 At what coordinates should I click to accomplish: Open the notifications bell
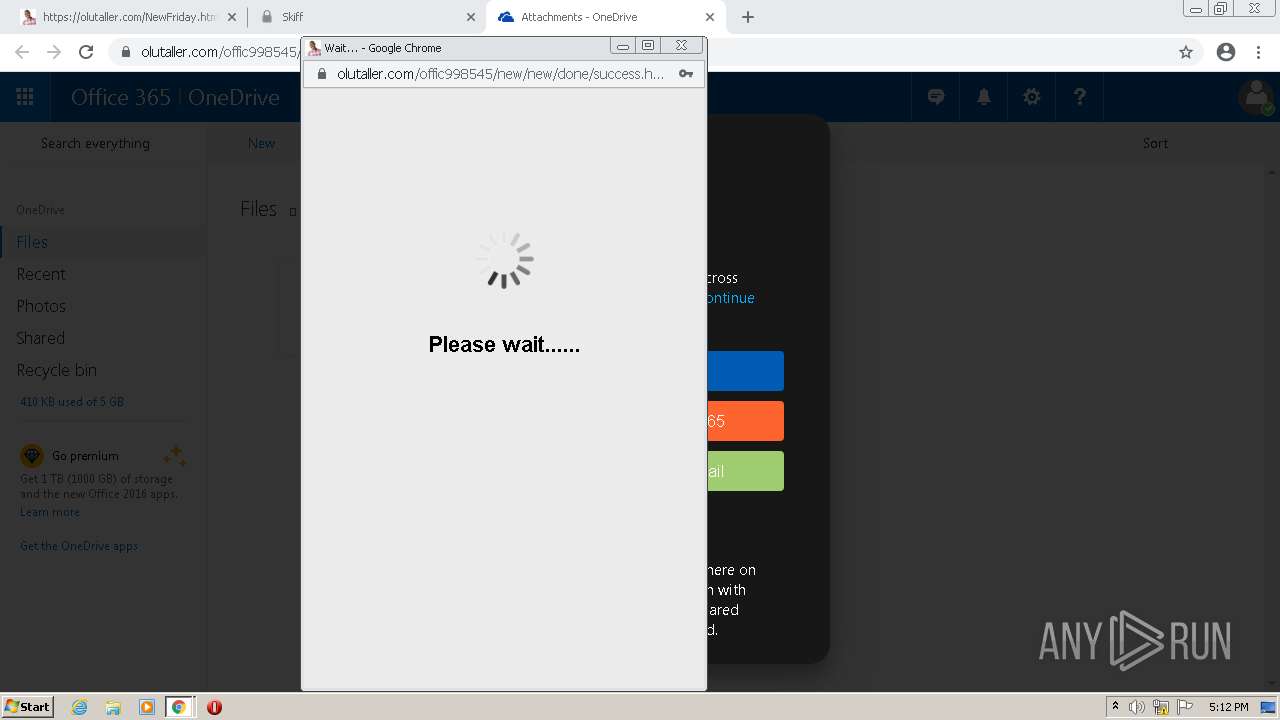(984, 97)
